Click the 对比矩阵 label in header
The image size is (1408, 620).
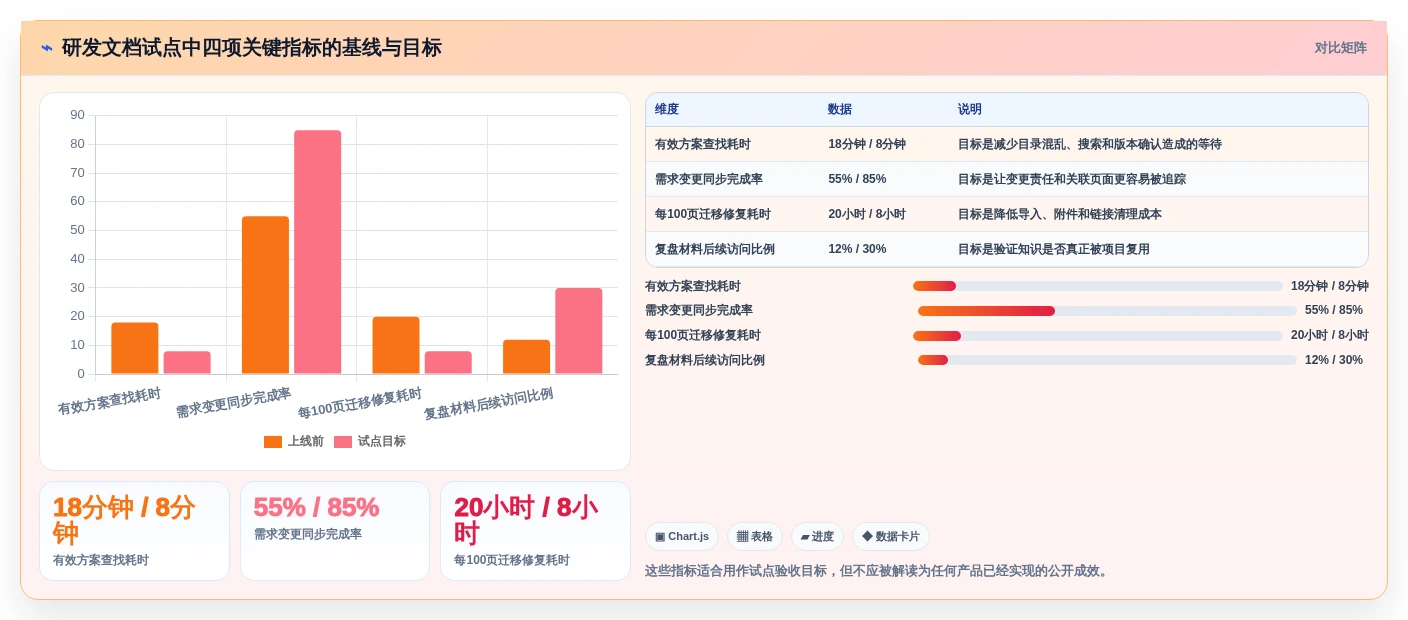coord(1340,48)
